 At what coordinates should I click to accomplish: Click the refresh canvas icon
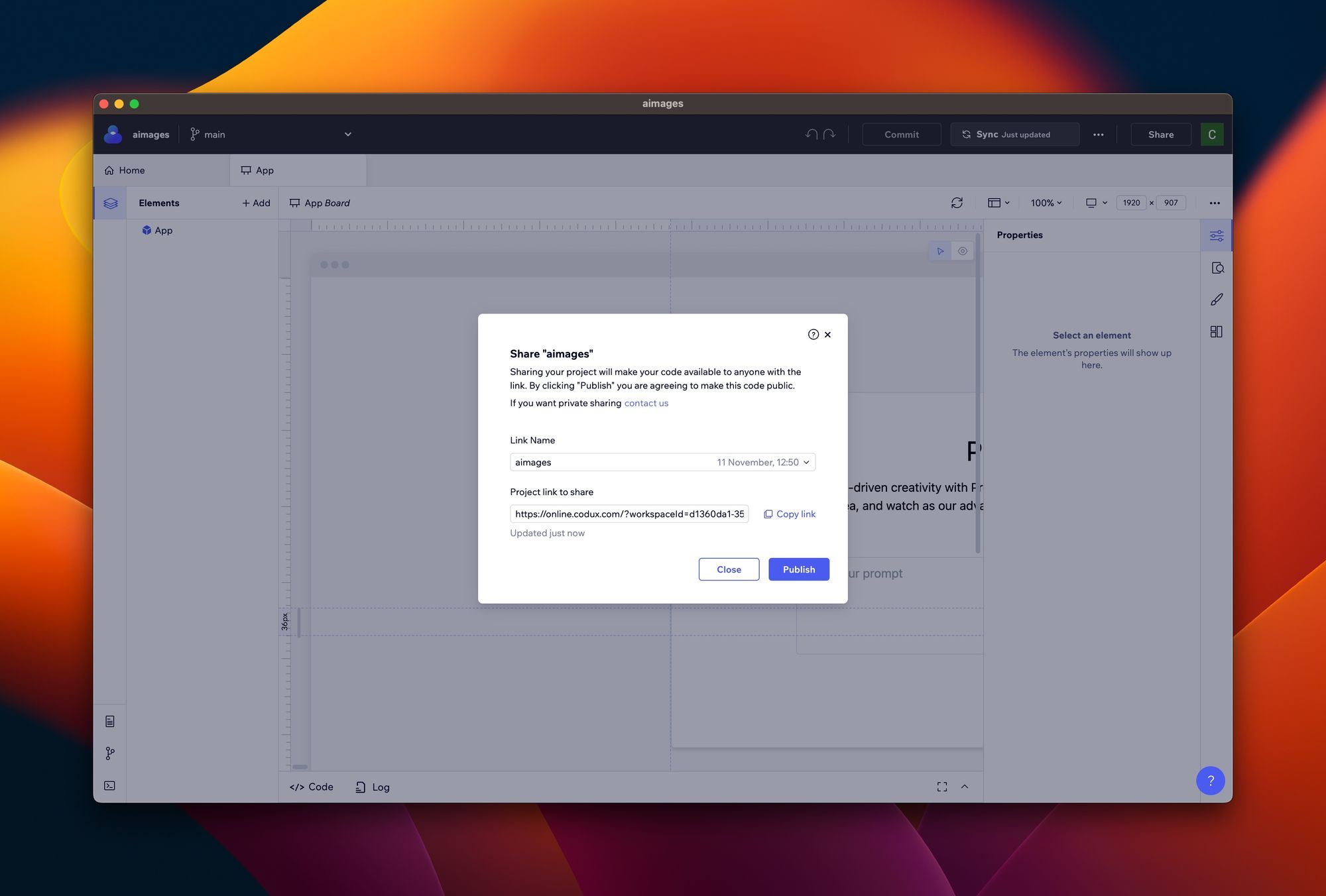(957, 203)
